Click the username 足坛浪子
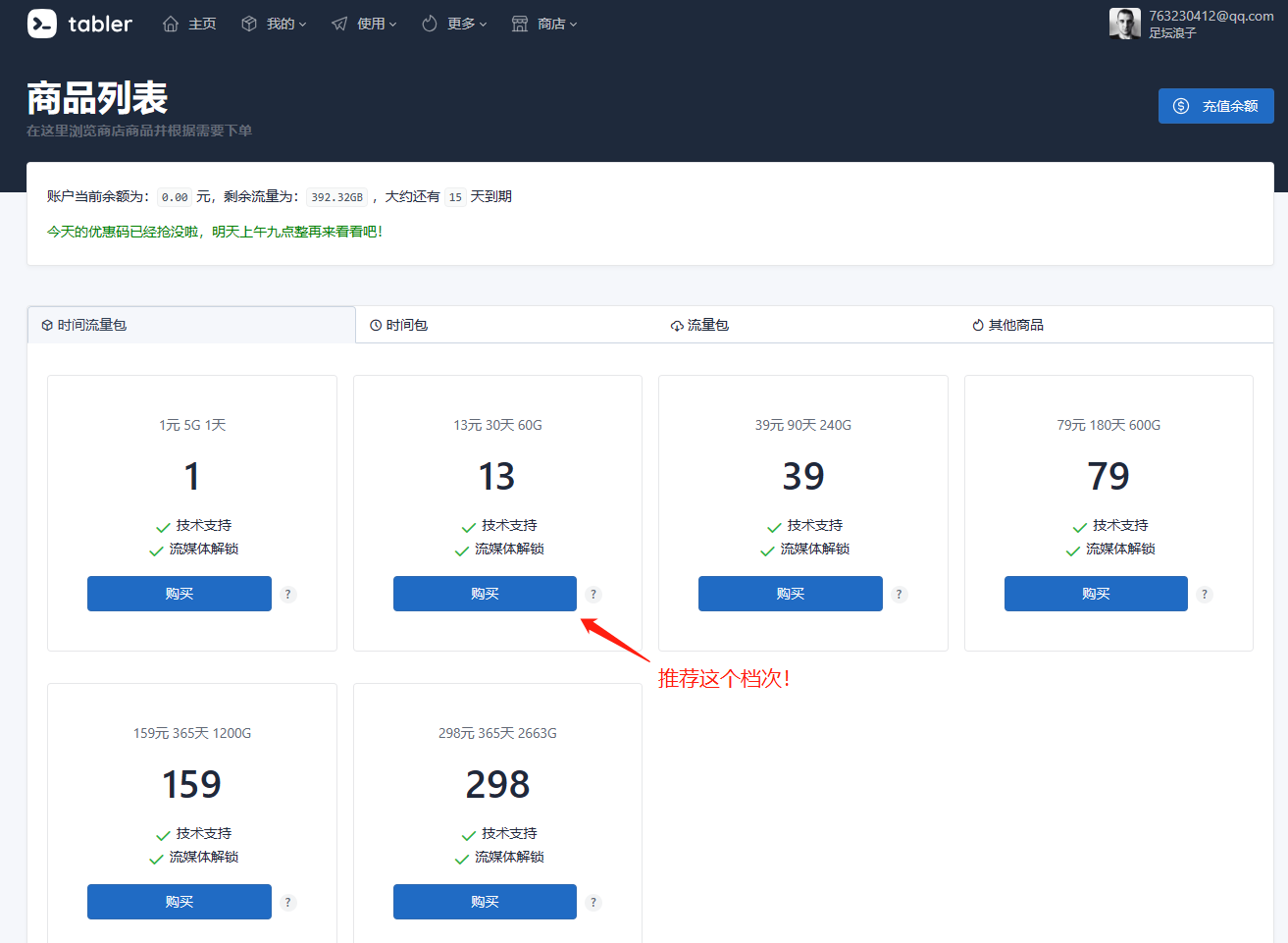Image resolution: width=1288 pixels, height=943 pixels. [x=1172, y=33]
